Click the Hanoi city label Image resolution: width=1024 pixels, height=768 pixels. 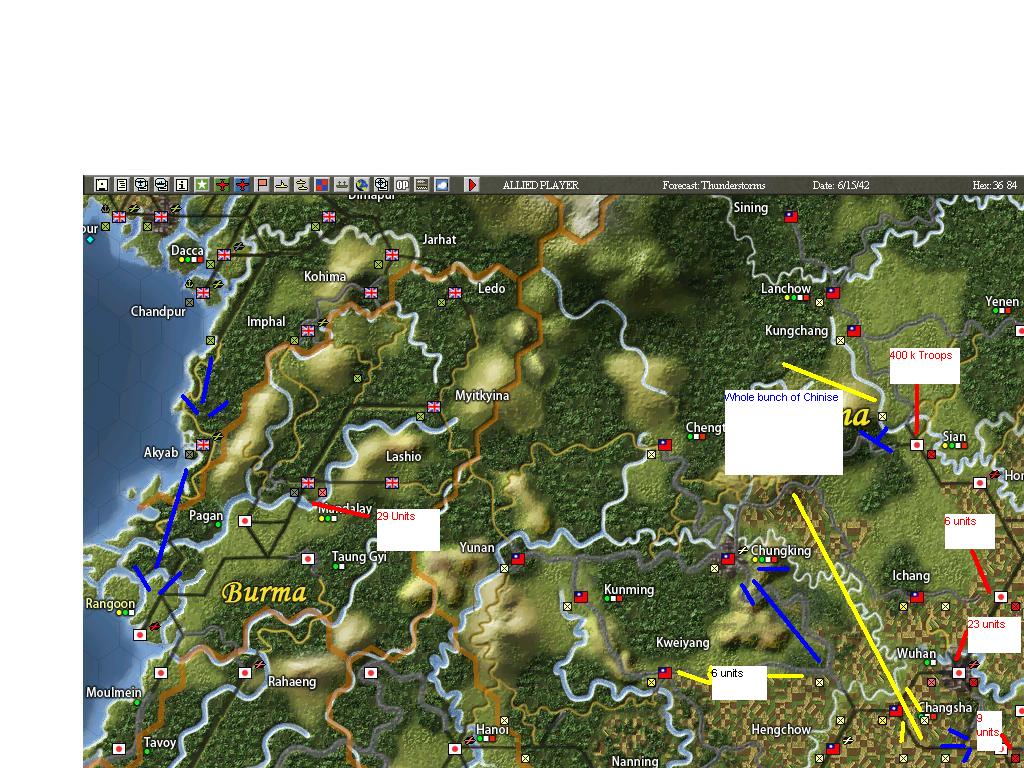click(x=492, y=729)
